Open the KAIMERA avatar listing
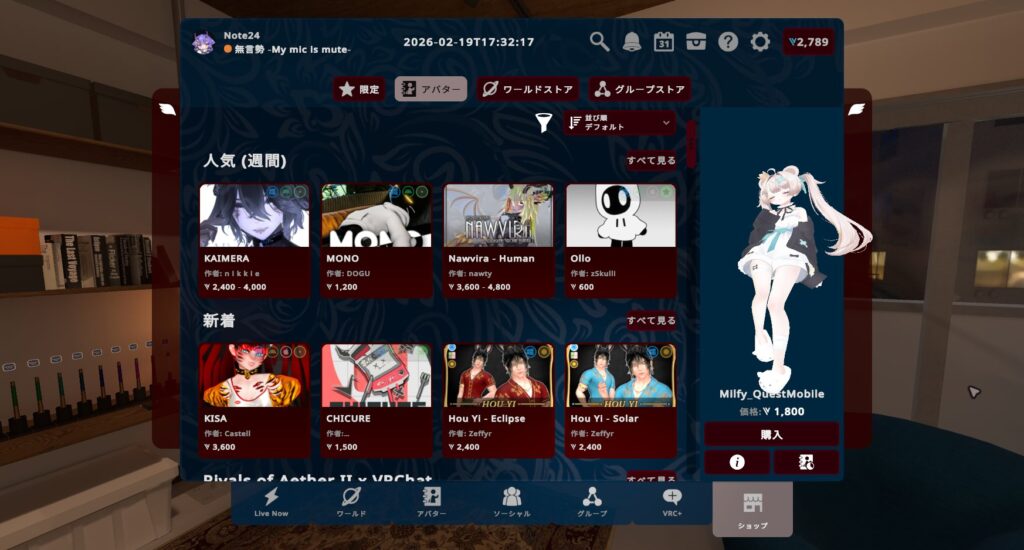The height and width of the screenshot is (550, 1024). pyautogui.click(x=254, y=240)
